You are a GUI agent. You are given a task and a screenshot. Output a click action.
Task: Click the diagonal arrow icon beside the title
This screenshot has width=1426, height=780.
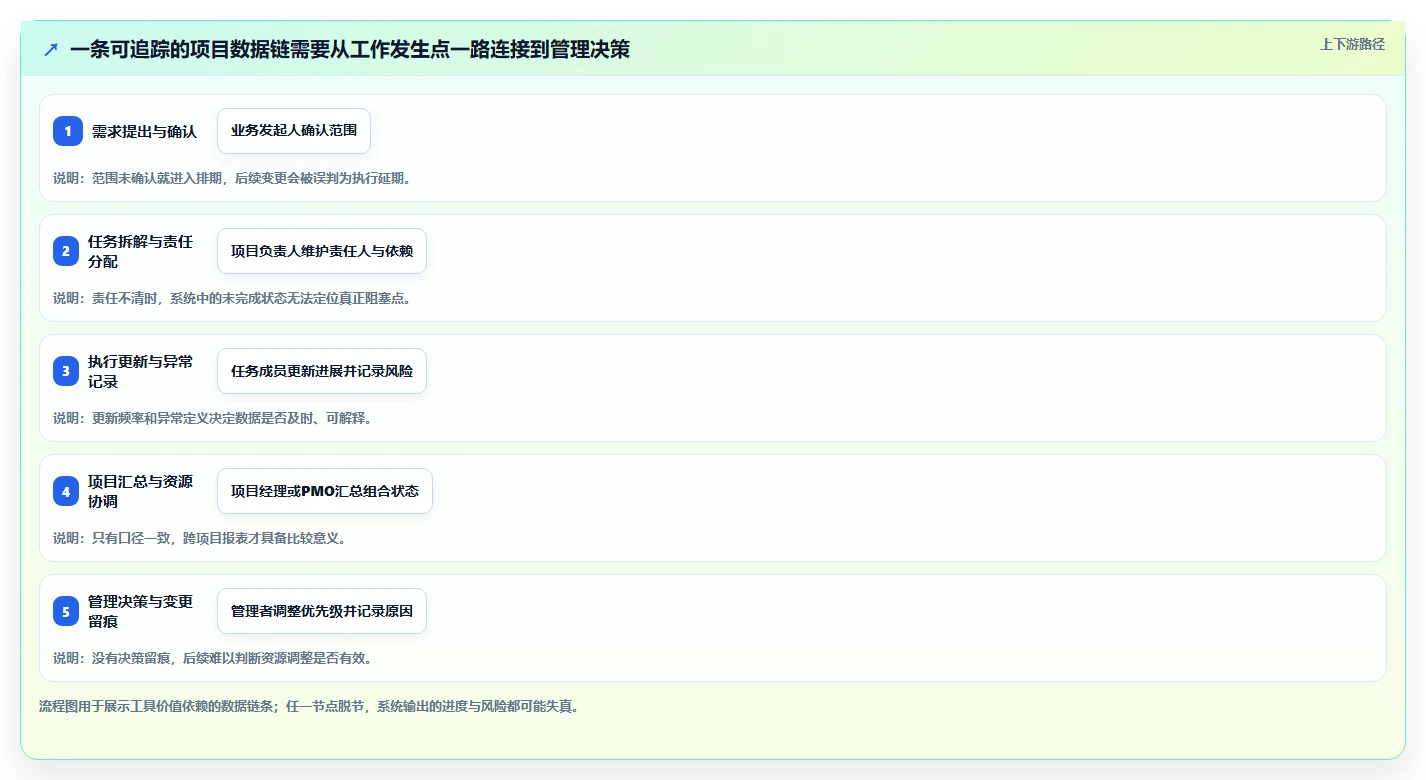pos(51,49)
